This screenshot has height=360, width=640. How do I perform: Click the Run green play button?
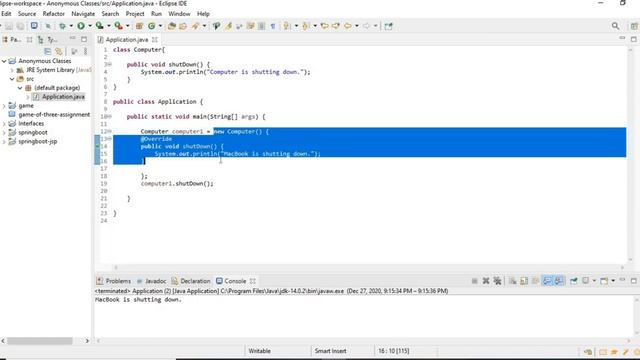coord(81,26)
